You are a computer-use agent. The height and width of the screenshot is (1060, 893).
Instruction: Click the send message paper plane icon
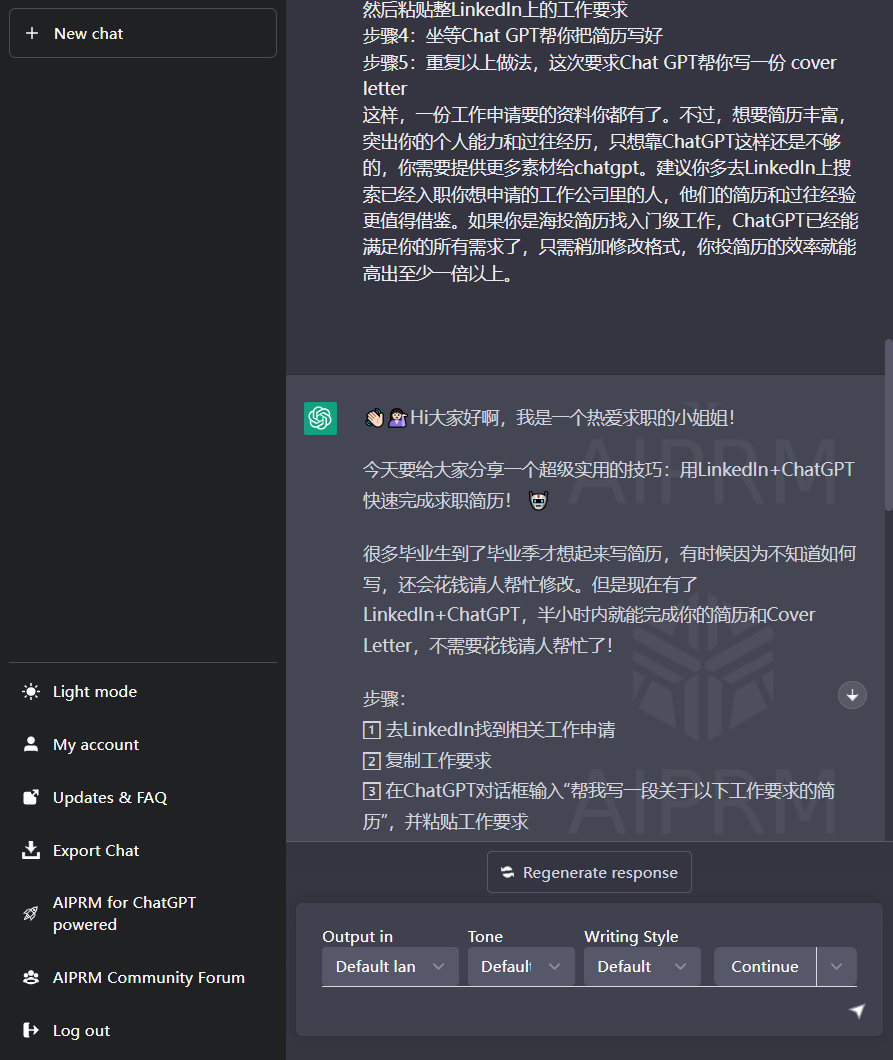[x=858, y=1012]
